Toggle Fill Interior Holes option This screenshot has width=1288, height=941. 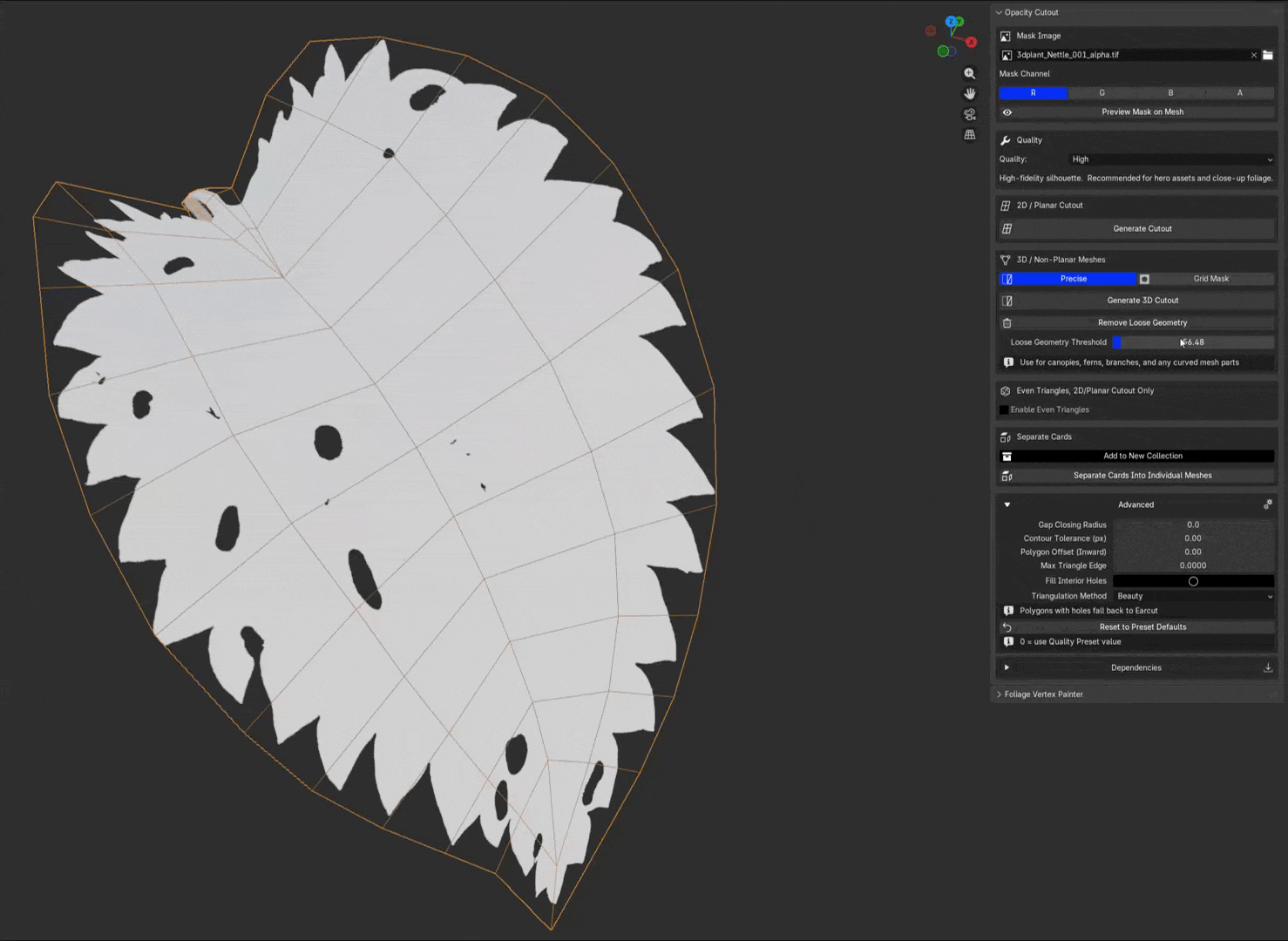(x=1193, y=581)
